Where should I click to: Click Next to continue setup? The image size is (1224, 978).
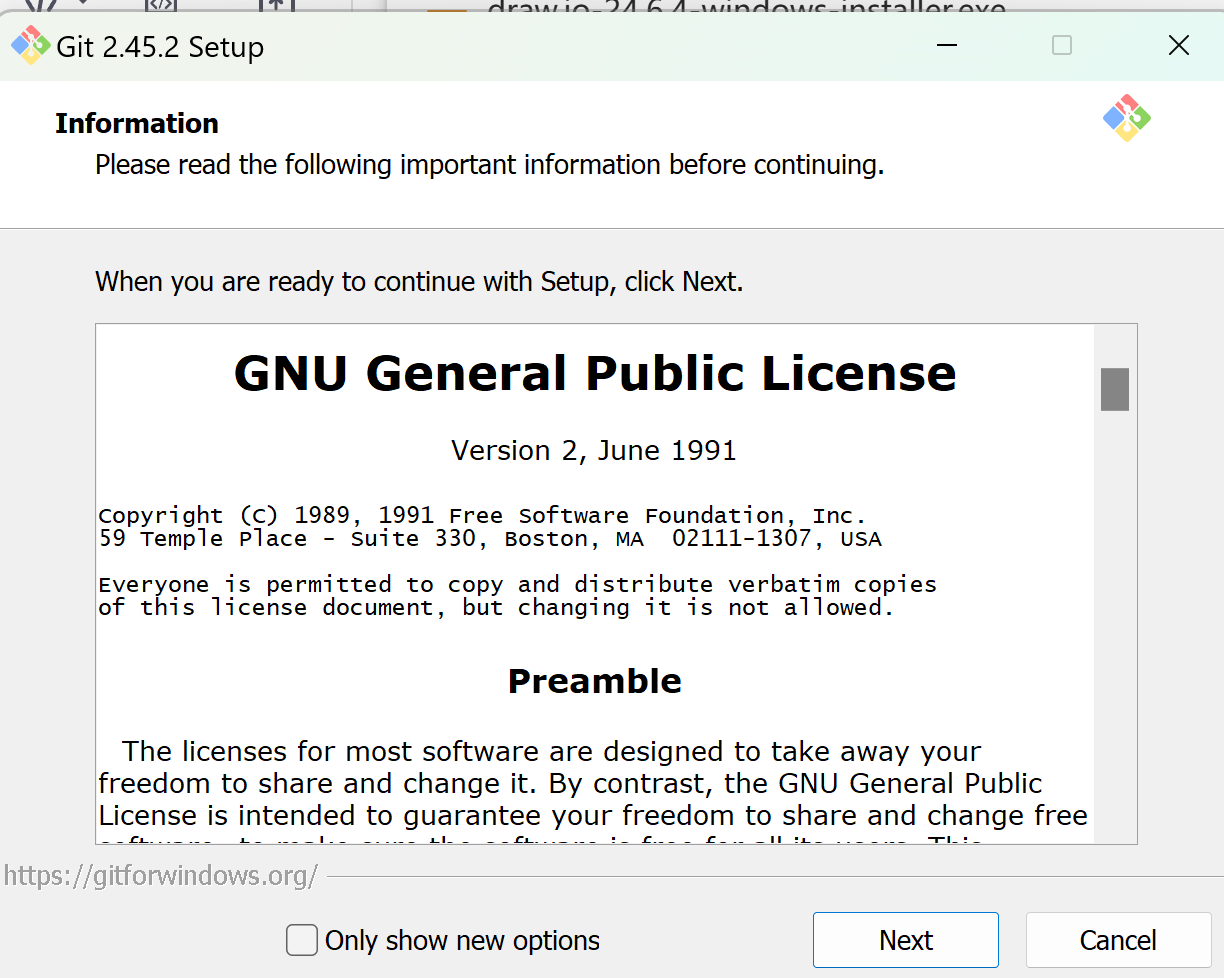coord(906,940)
